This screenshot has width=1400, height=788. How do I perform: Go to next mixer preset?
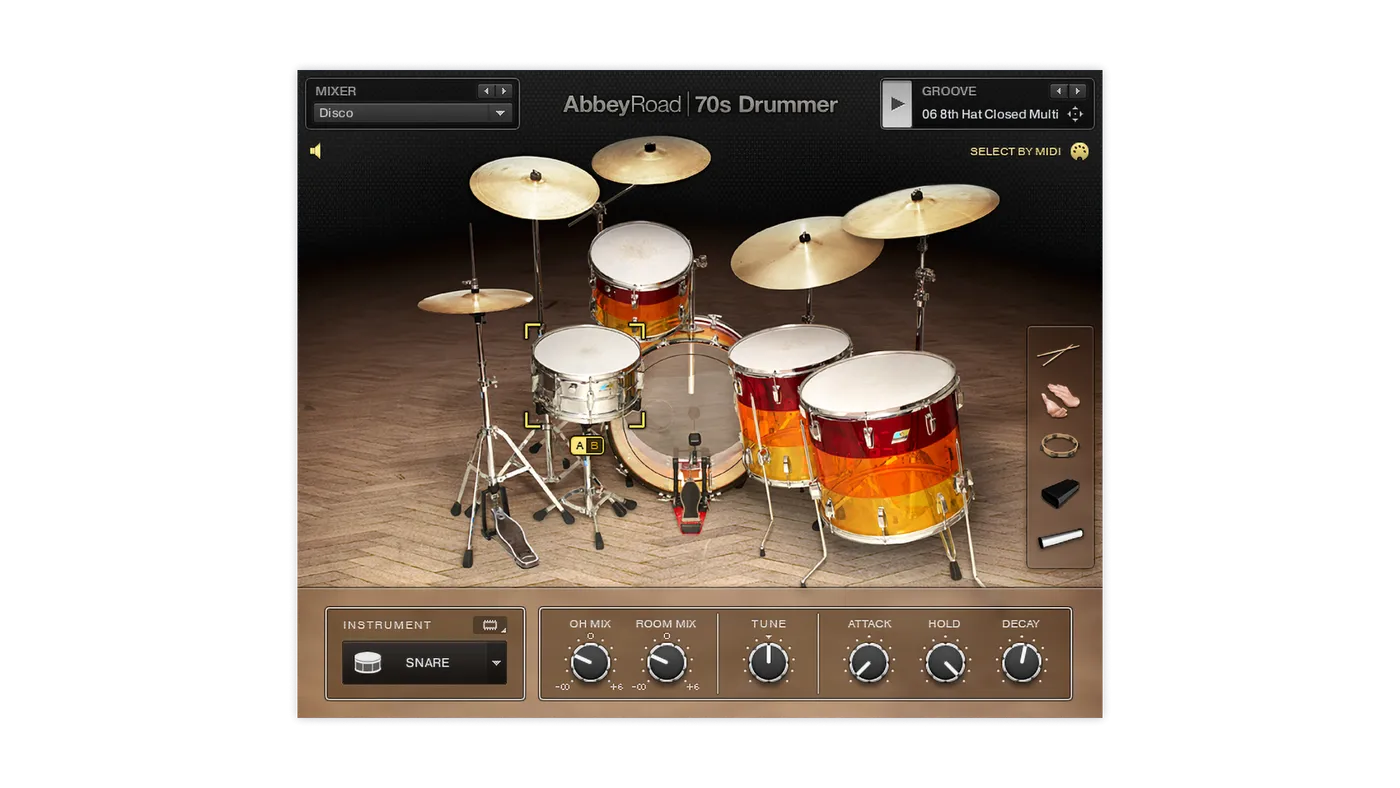tap(504, 91)
